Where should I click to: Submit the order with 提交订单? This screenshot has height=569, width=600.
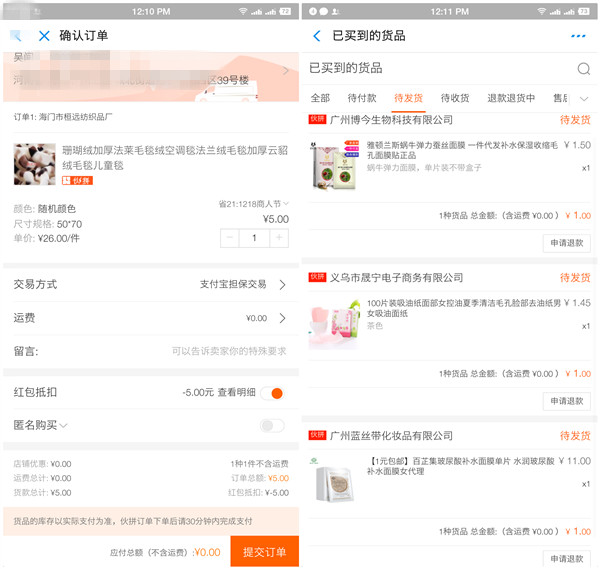point(264,551)
